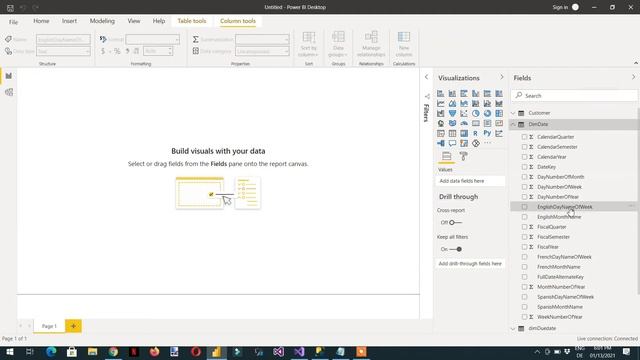640x360 pixels.
Task: Insert a multi-row card visual
Action: pos(487,123)
